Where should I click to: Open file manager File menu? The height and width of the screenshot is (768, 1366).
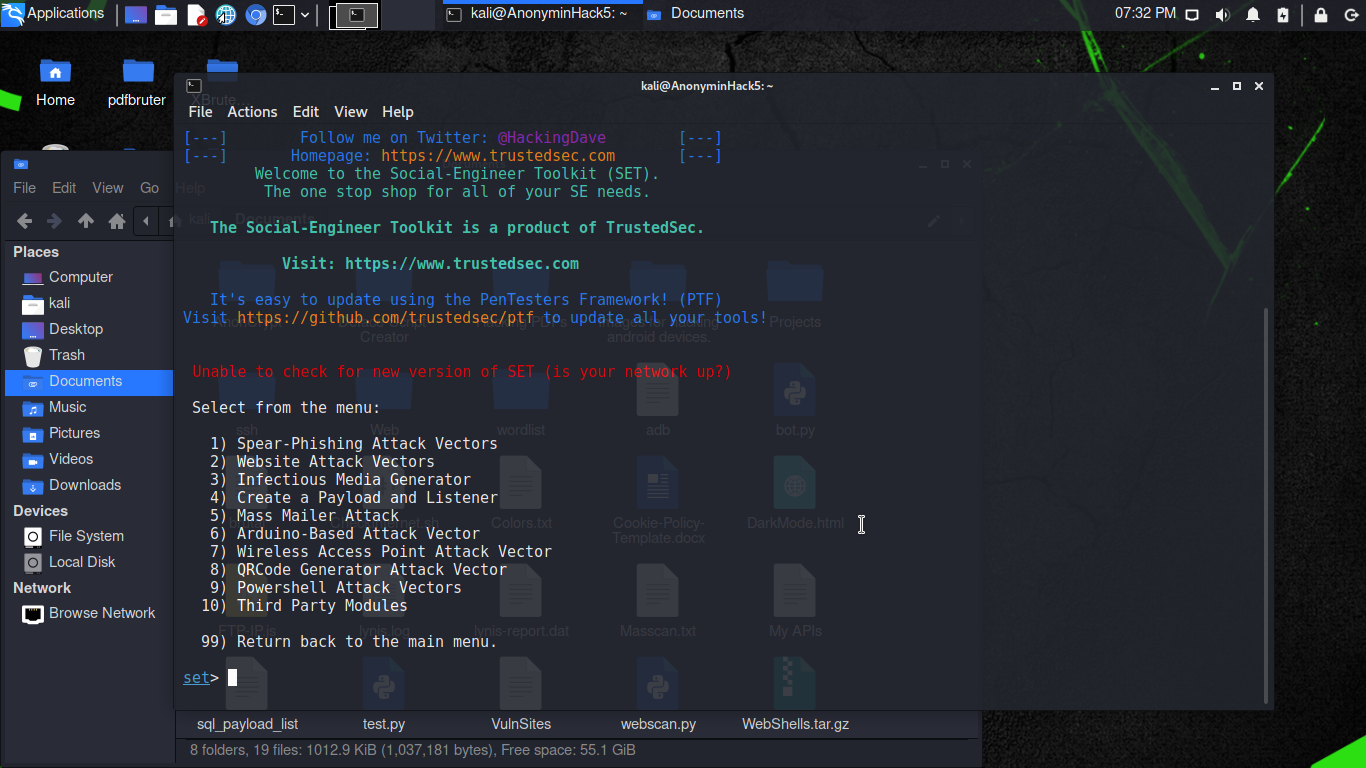[24, 188]
